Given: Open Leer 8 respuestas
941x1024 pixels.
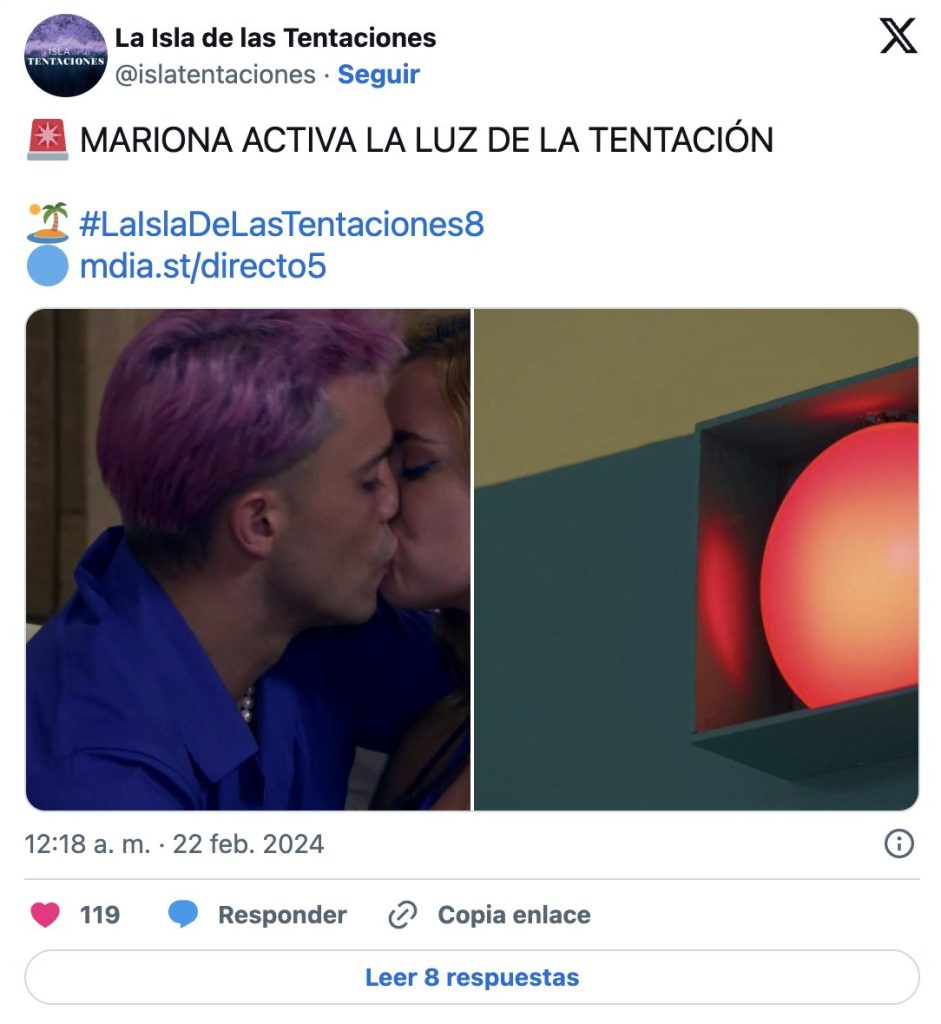Looking at the screenshot, I should pos(472,978).
